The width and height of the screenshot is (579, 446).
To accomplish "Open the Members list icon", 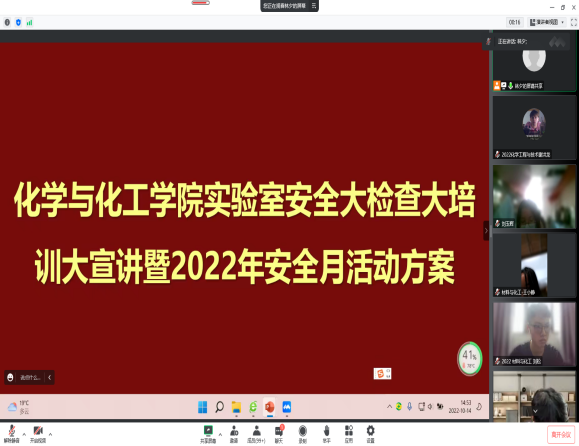I will [256, 434].
